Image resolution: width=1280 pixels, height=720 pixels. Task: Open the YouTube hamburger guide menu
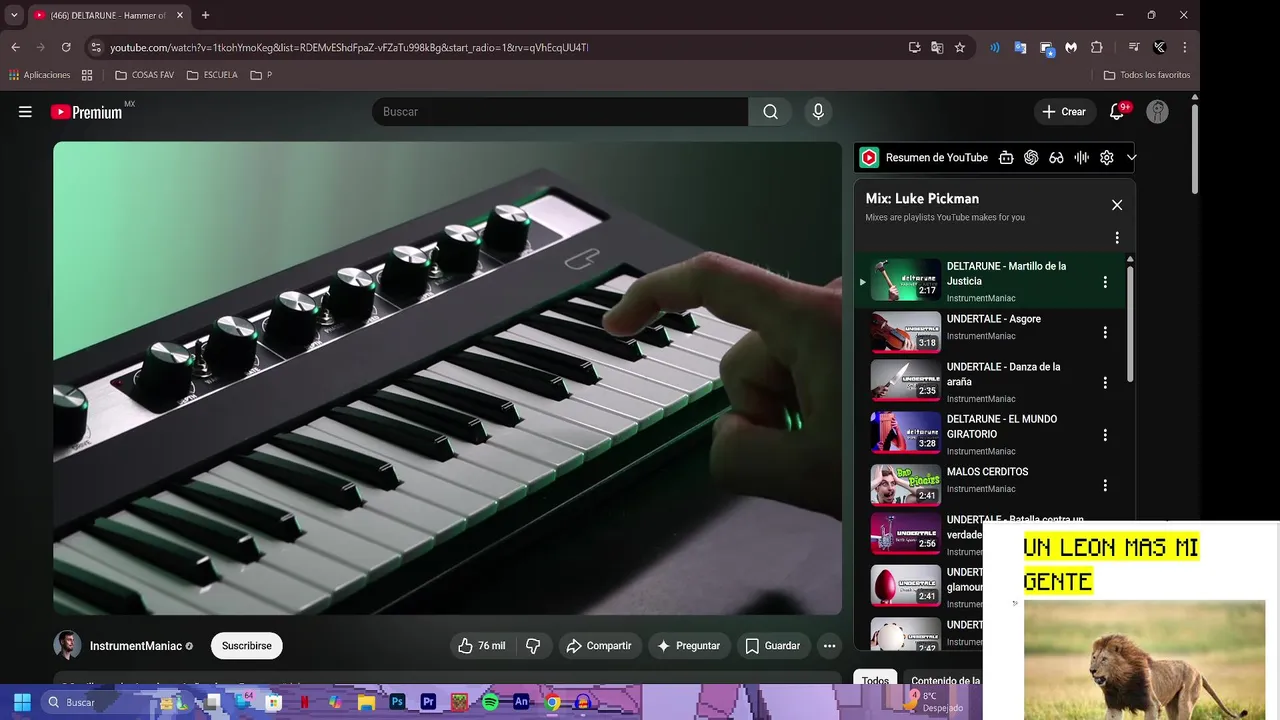pyautogui.click(x=25, y=112)
